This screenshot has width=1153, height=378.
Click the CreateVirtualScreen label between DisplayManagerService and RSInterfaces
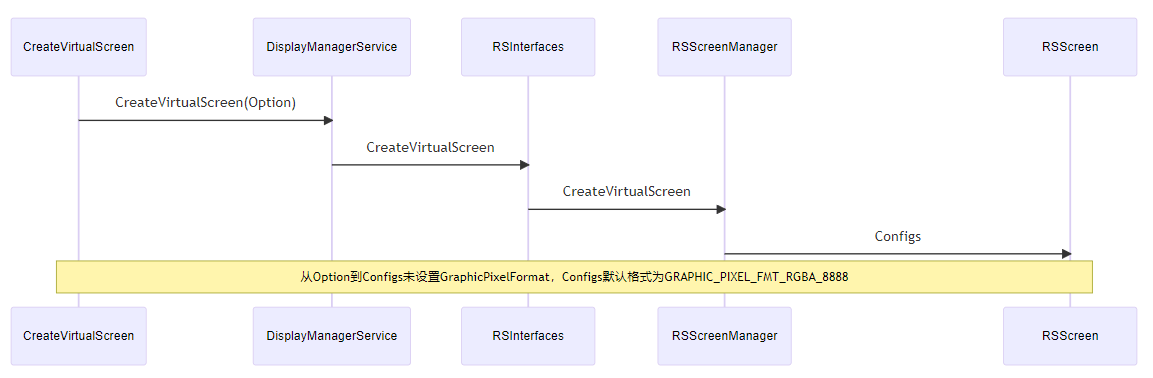[430, 147]
